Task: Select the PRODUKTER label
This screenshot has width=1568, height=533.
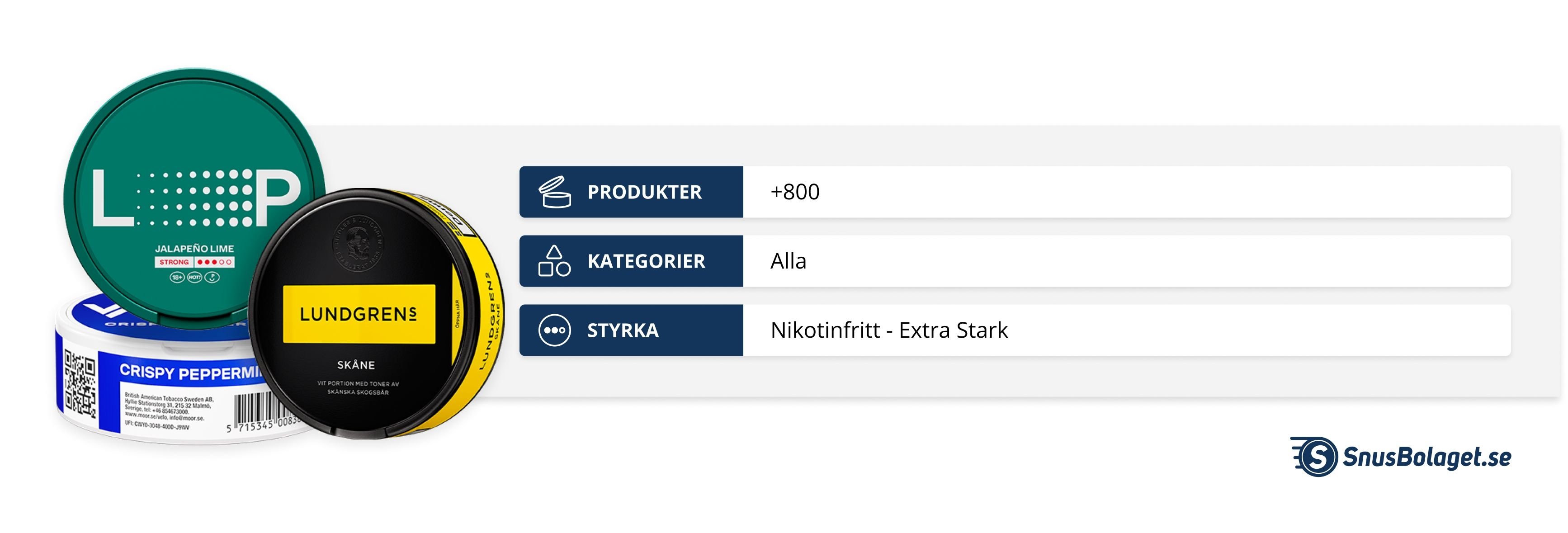Action: (644, 192)
